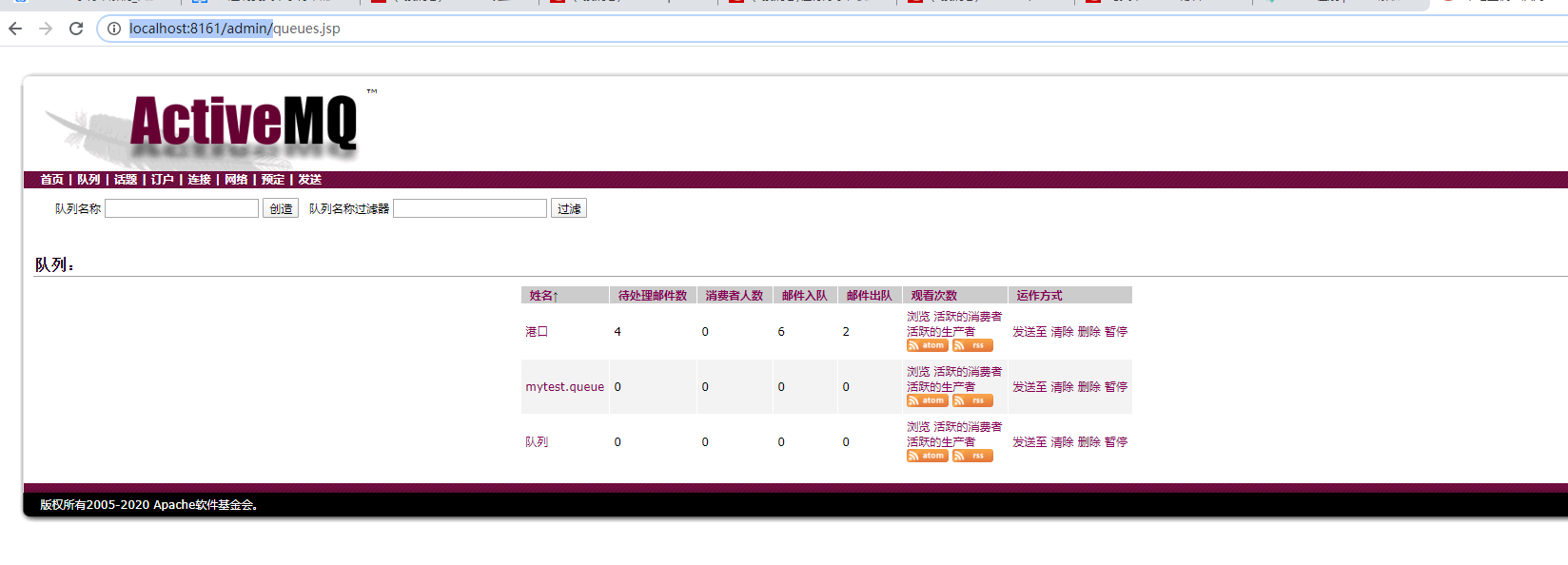1568x565 pixels.
Task: Open the 队列 queue name link in table
Action: click(537, 442)
